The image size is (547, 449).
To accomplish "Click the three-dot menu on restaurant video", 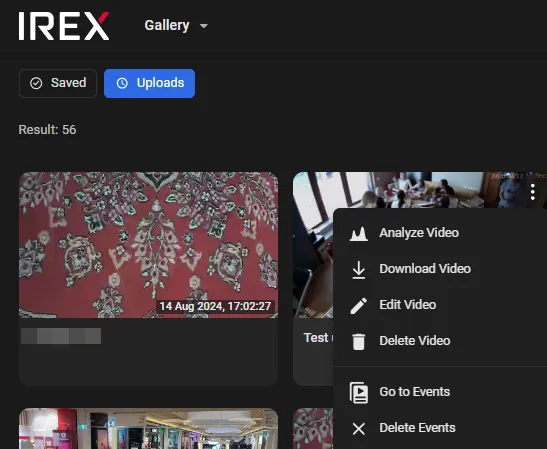I will click(x=533, y=192).
